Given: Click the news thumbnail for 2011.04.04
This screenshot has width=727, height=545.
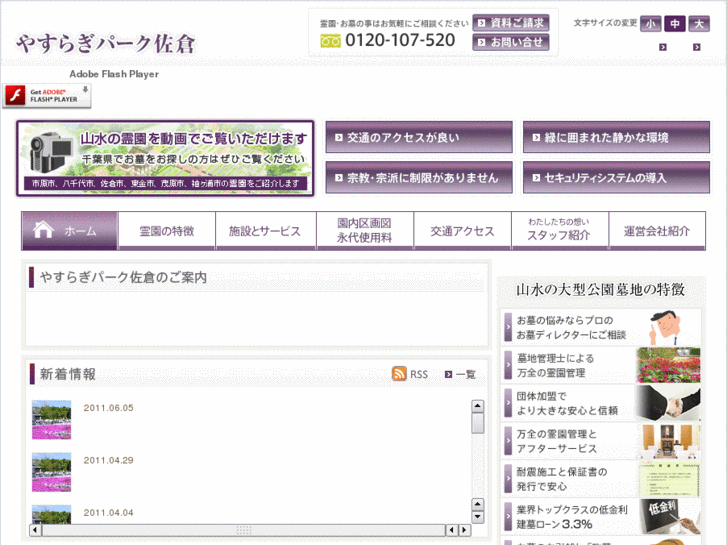Looking at the screenshot, I should click(51, 514).
